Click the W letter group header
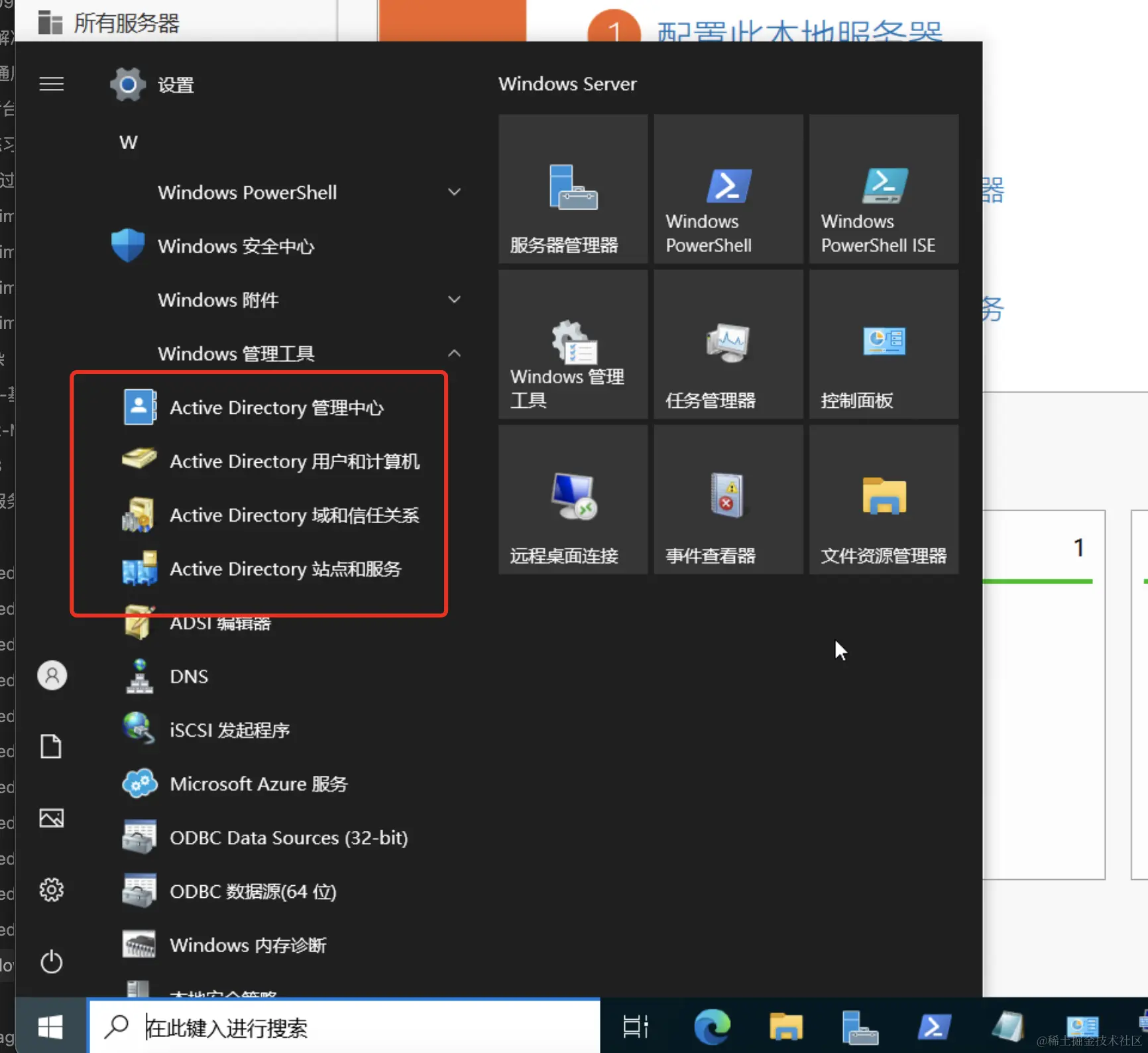This screenshot has width=1148, height=1053. 129,143
